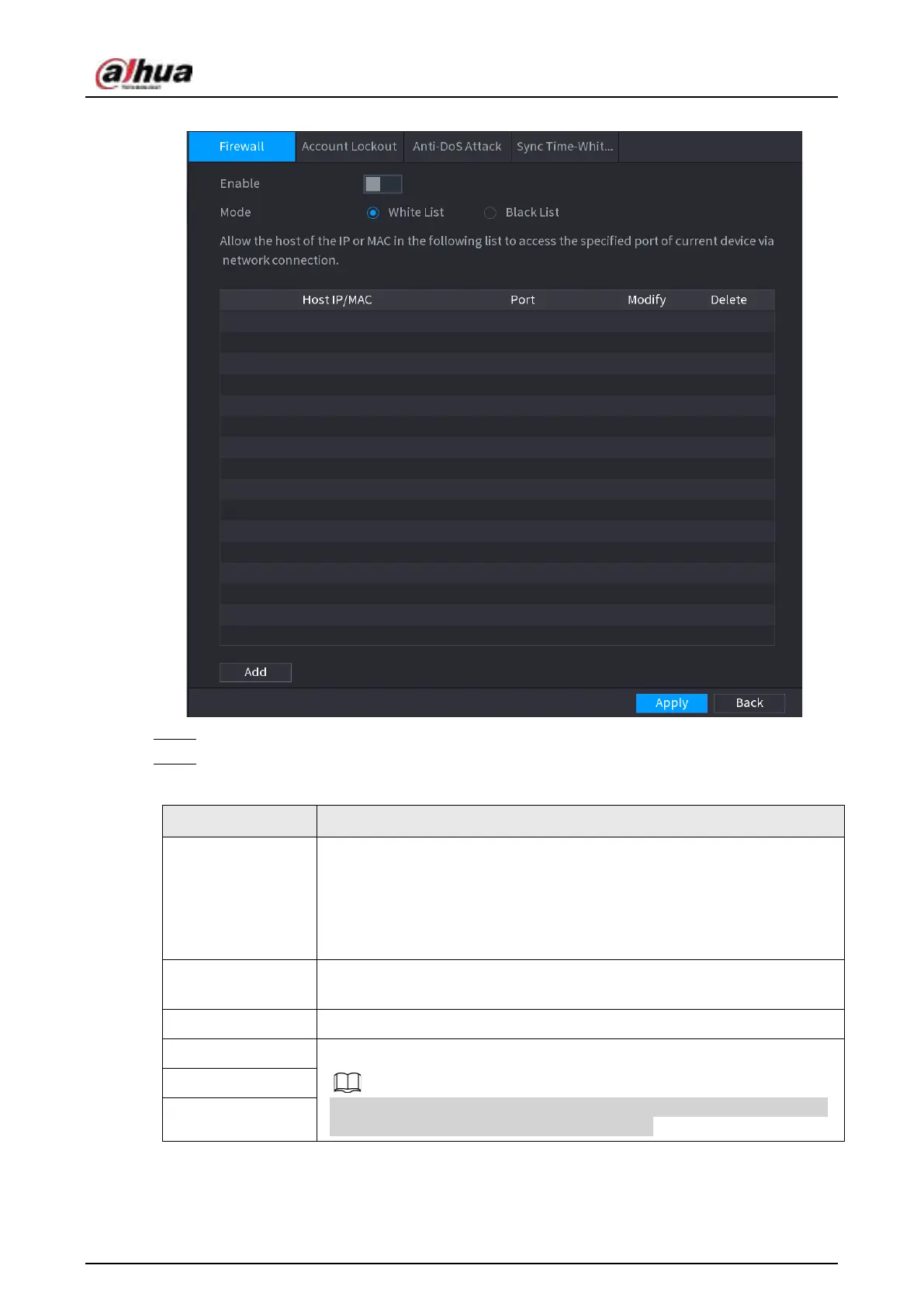
Task: Switch to the Firewall tab
Action: 241,147
